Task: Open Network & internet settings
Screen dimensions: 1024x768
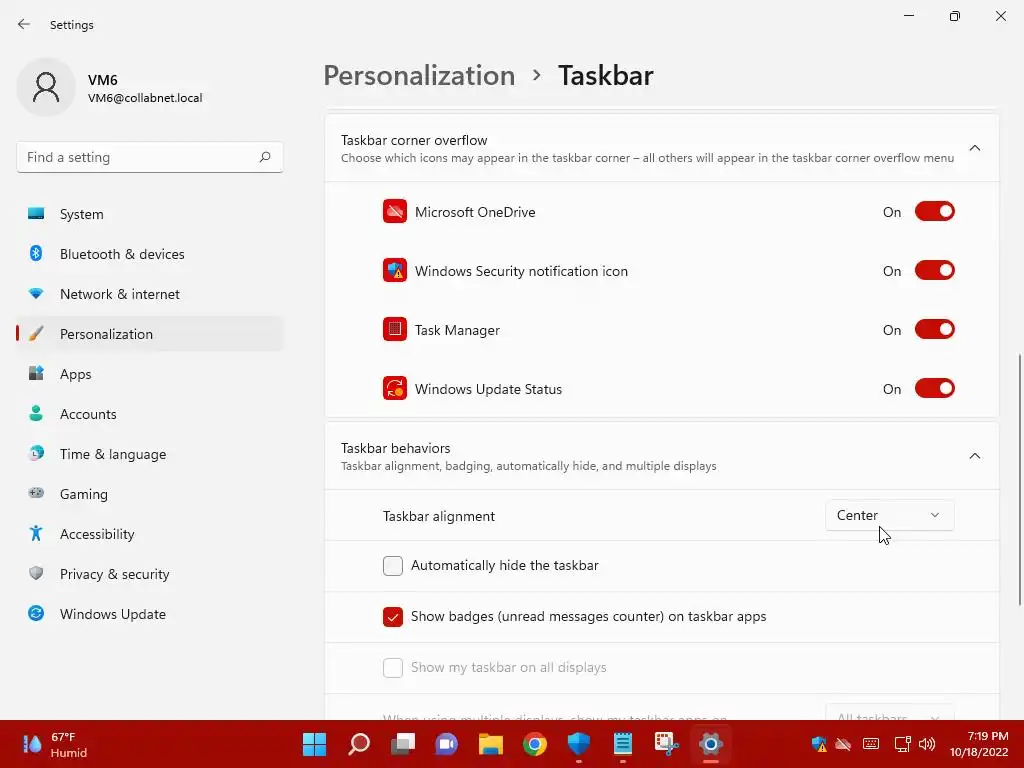Action: [x=150, y=294]
